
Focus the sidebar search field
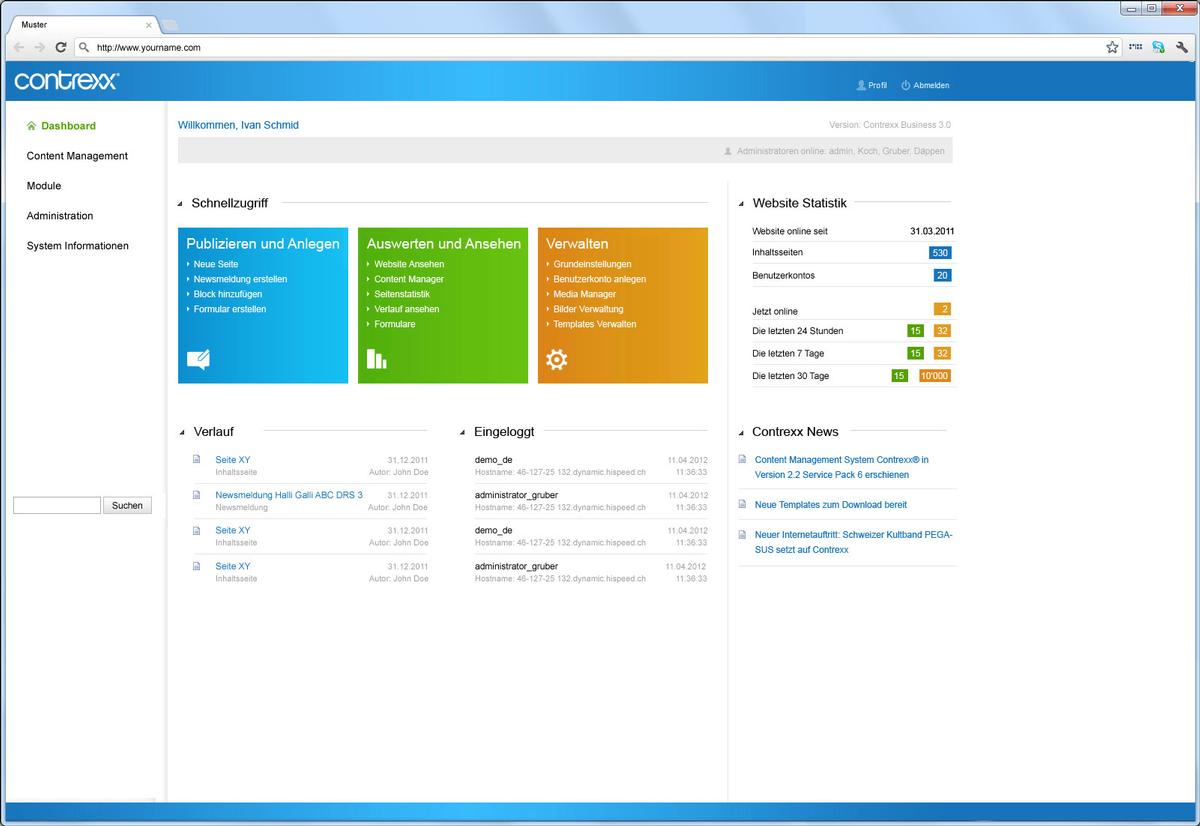click(x=57, y=505)
